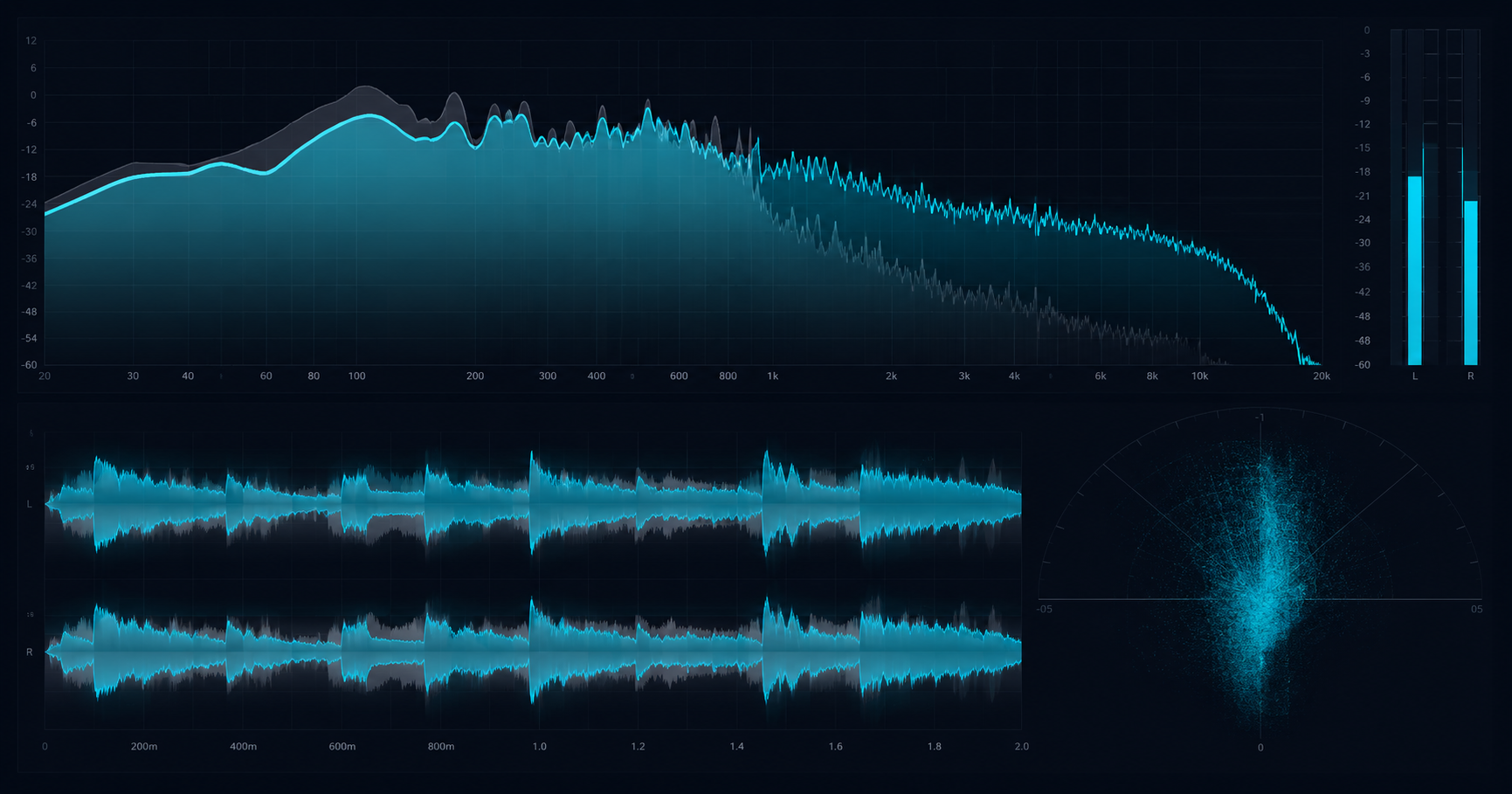Click the -3 label on the level meter scale
1512x794 pixels.
click(x=1365, y=54)
